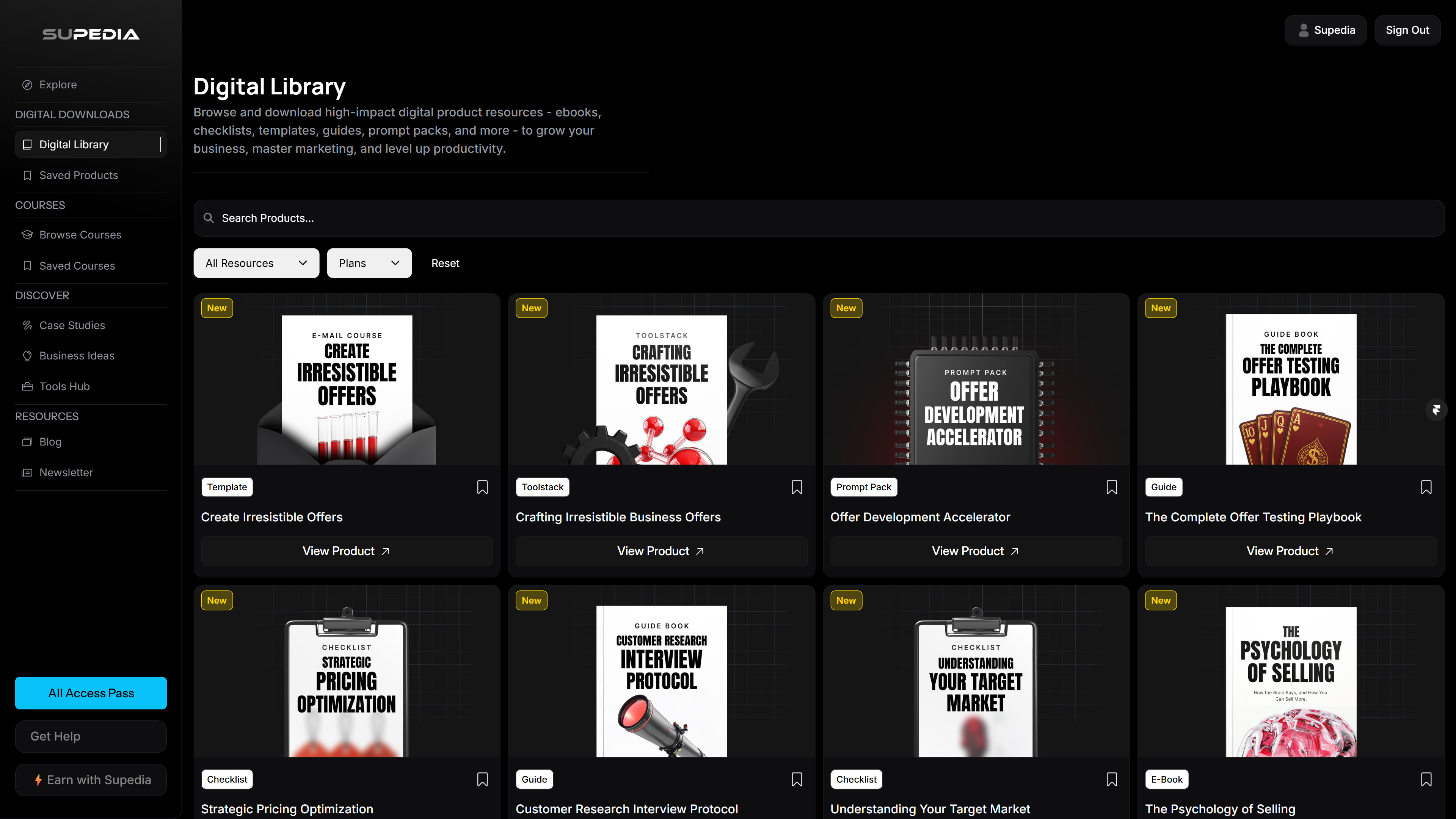
Task: Open Saved Products in sidebar
Action: pos(91,175)
